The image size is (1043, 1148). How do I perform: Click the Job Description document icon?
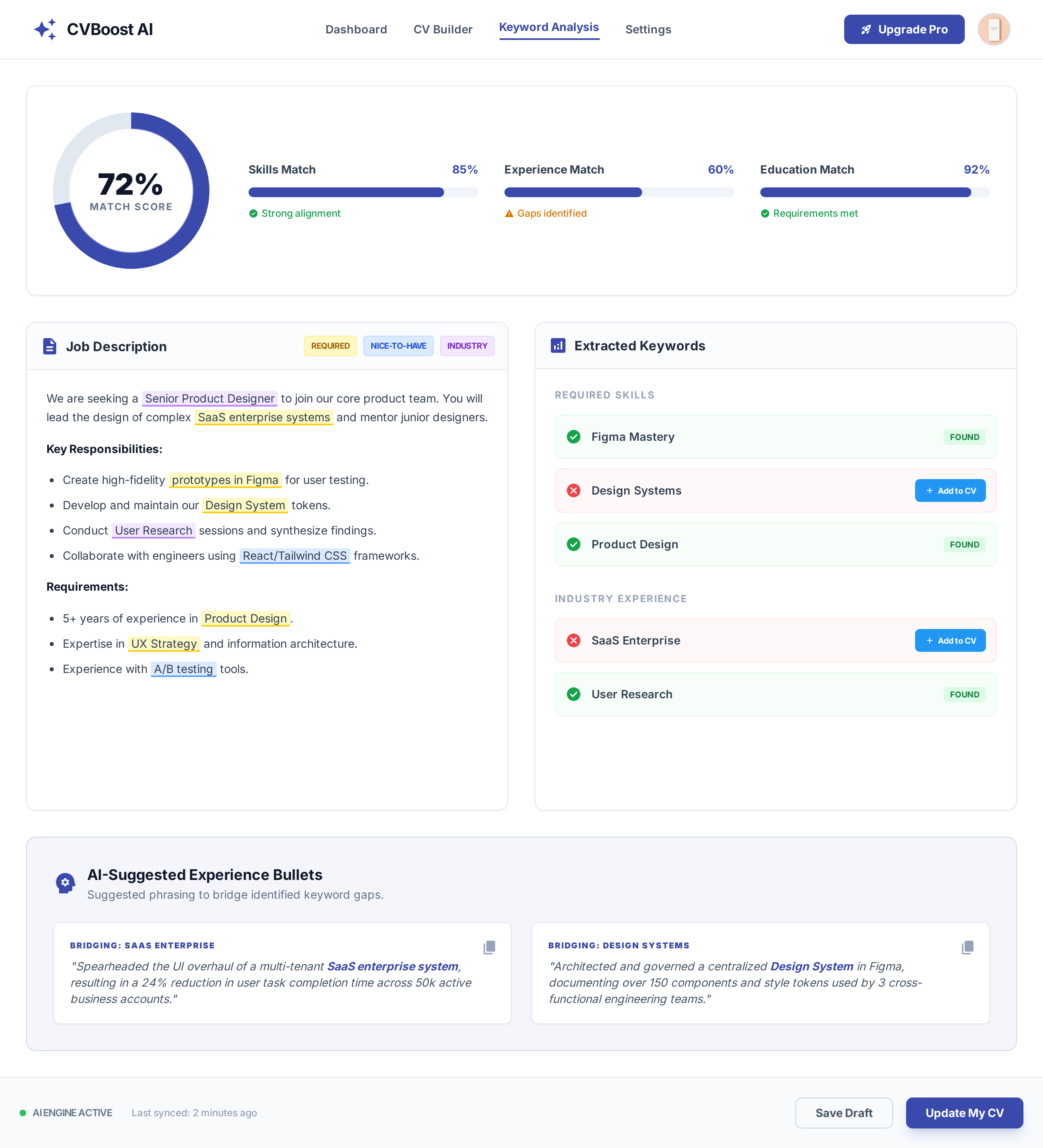50,346
